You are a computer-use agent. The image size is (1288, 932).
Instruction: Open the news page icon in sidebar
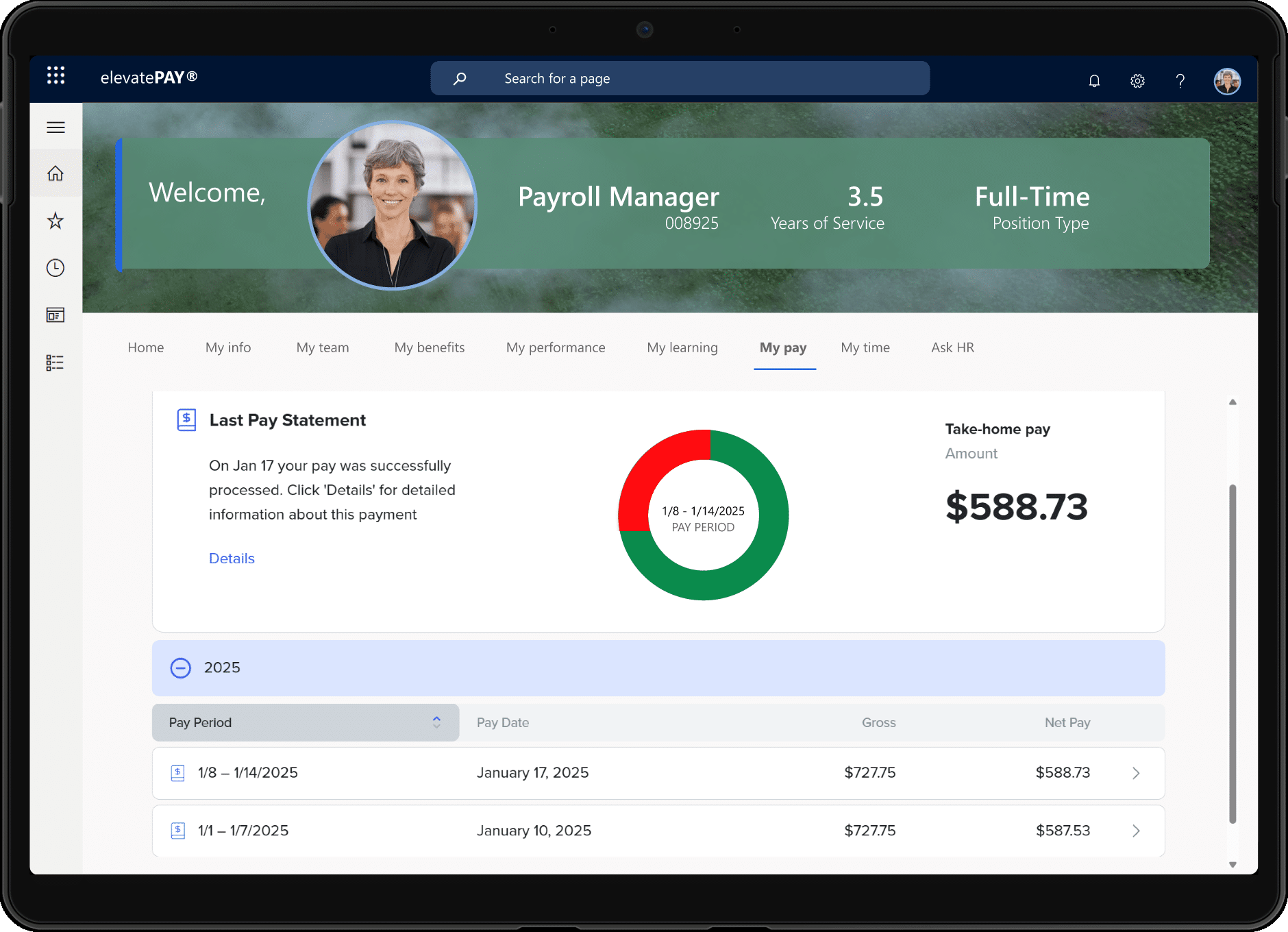point(55,315)
